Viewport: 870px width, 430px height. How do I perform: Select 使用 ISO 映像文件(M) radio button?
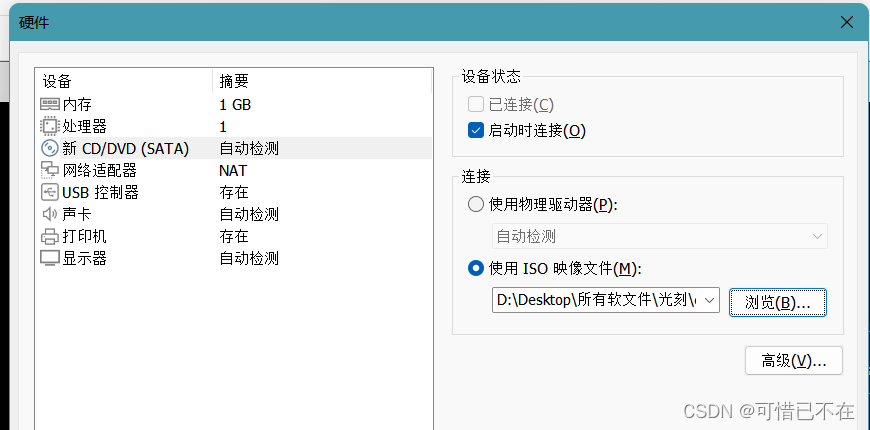pos(476,268)
